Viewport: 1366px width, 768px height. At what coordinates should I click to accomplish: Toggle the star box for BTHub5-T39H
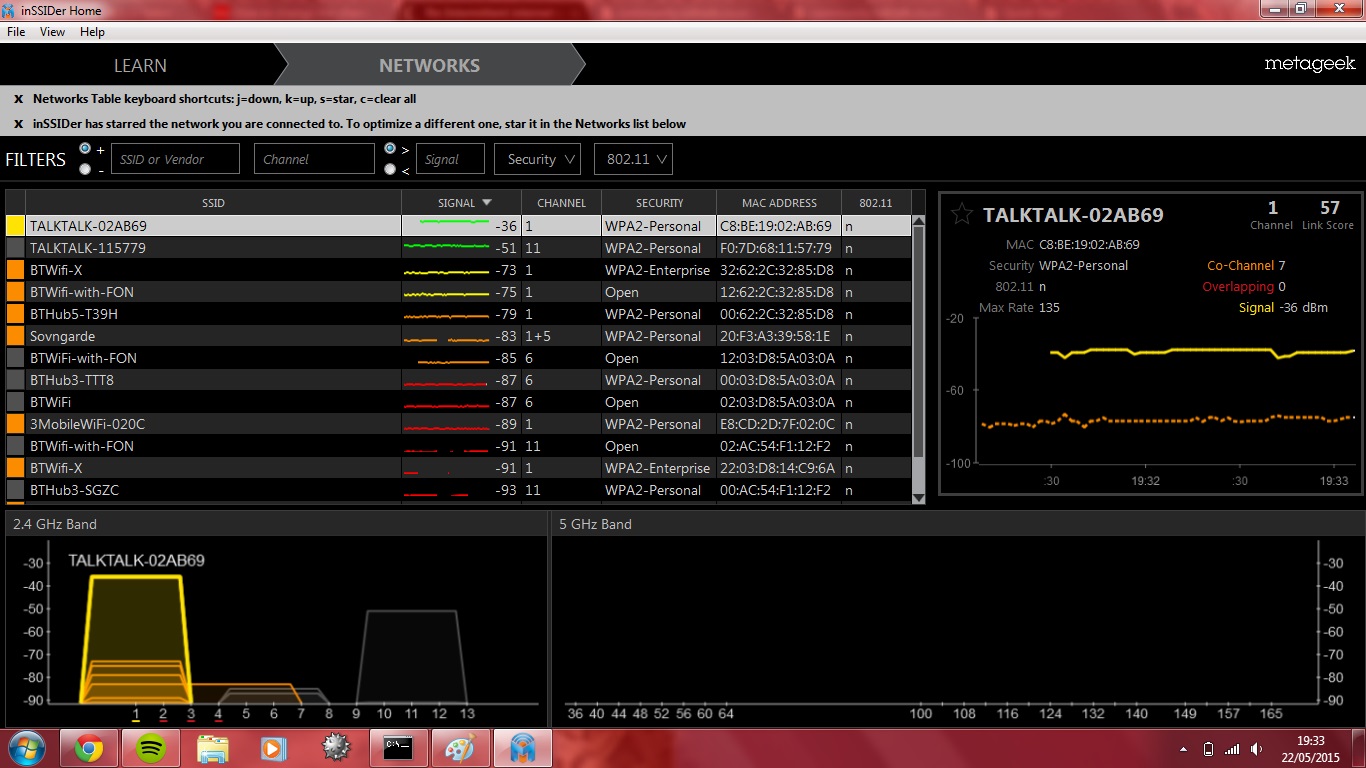15,314
